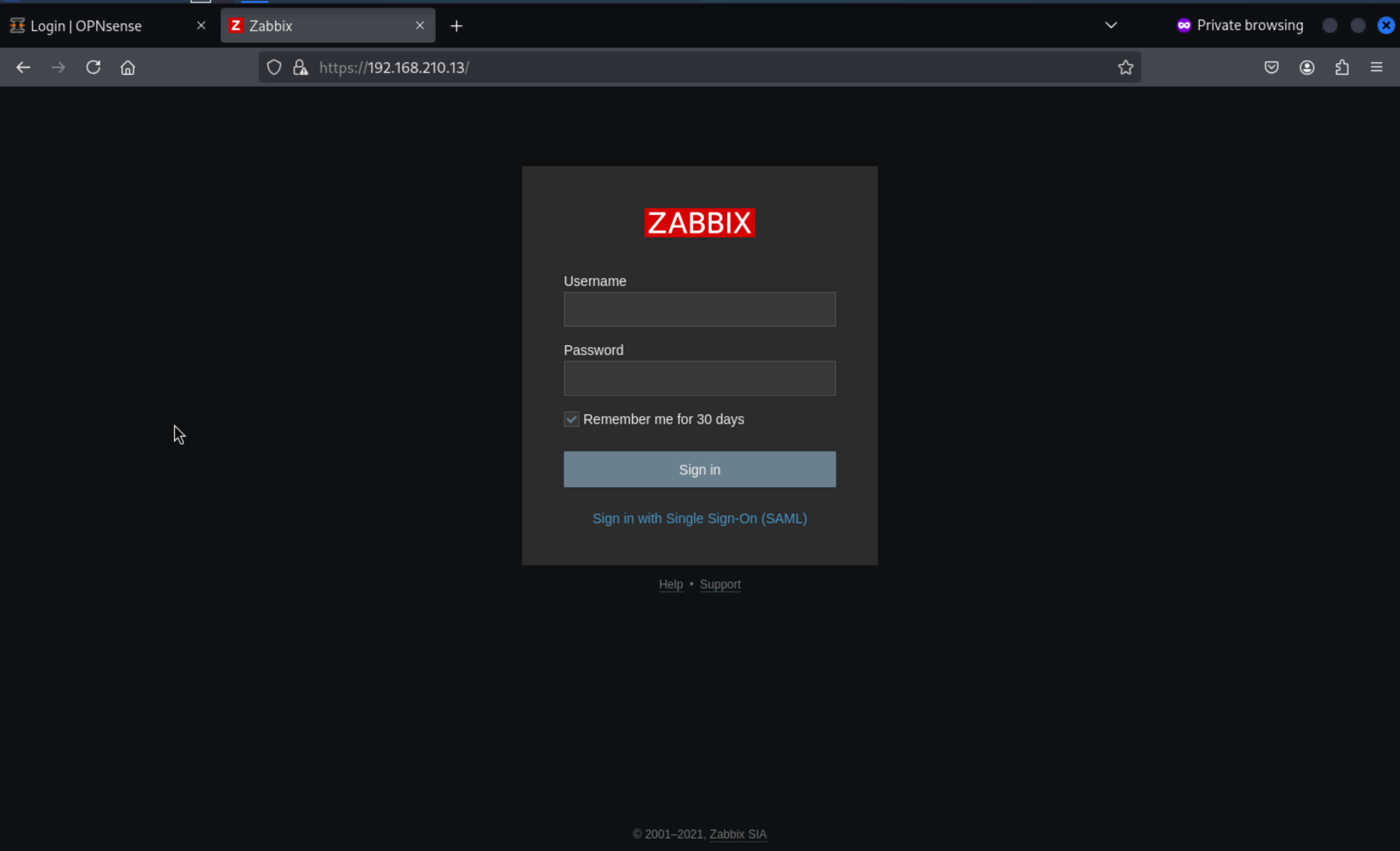Expand the list all tabs chevron
Viewport: 1400px width, 851px height.
pos(1111,25)
